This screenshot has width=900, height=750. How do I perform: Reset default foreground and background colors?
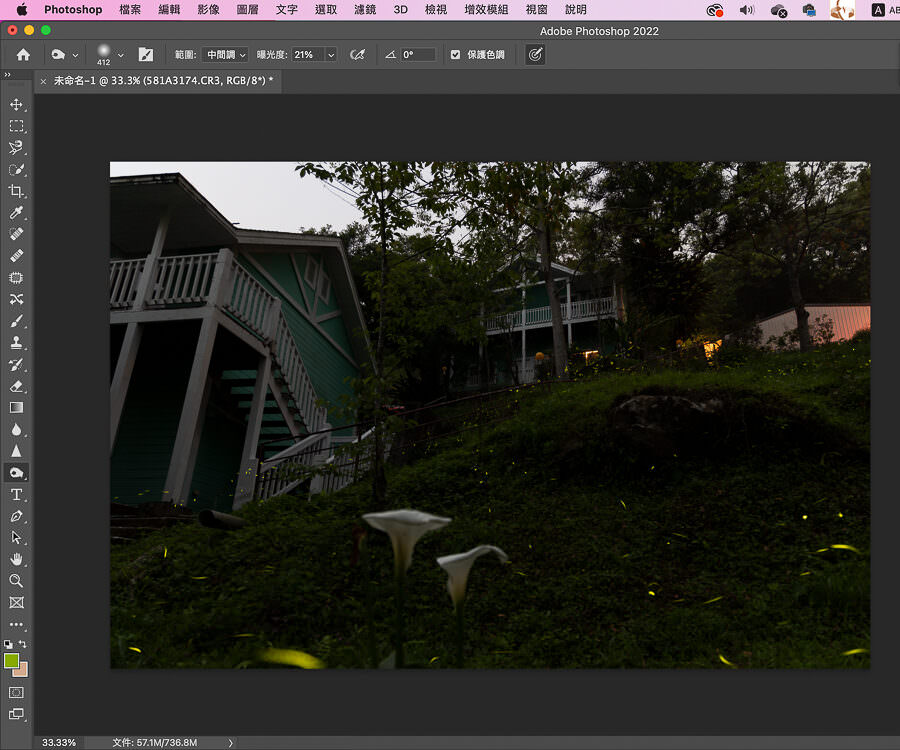(7, 644)
